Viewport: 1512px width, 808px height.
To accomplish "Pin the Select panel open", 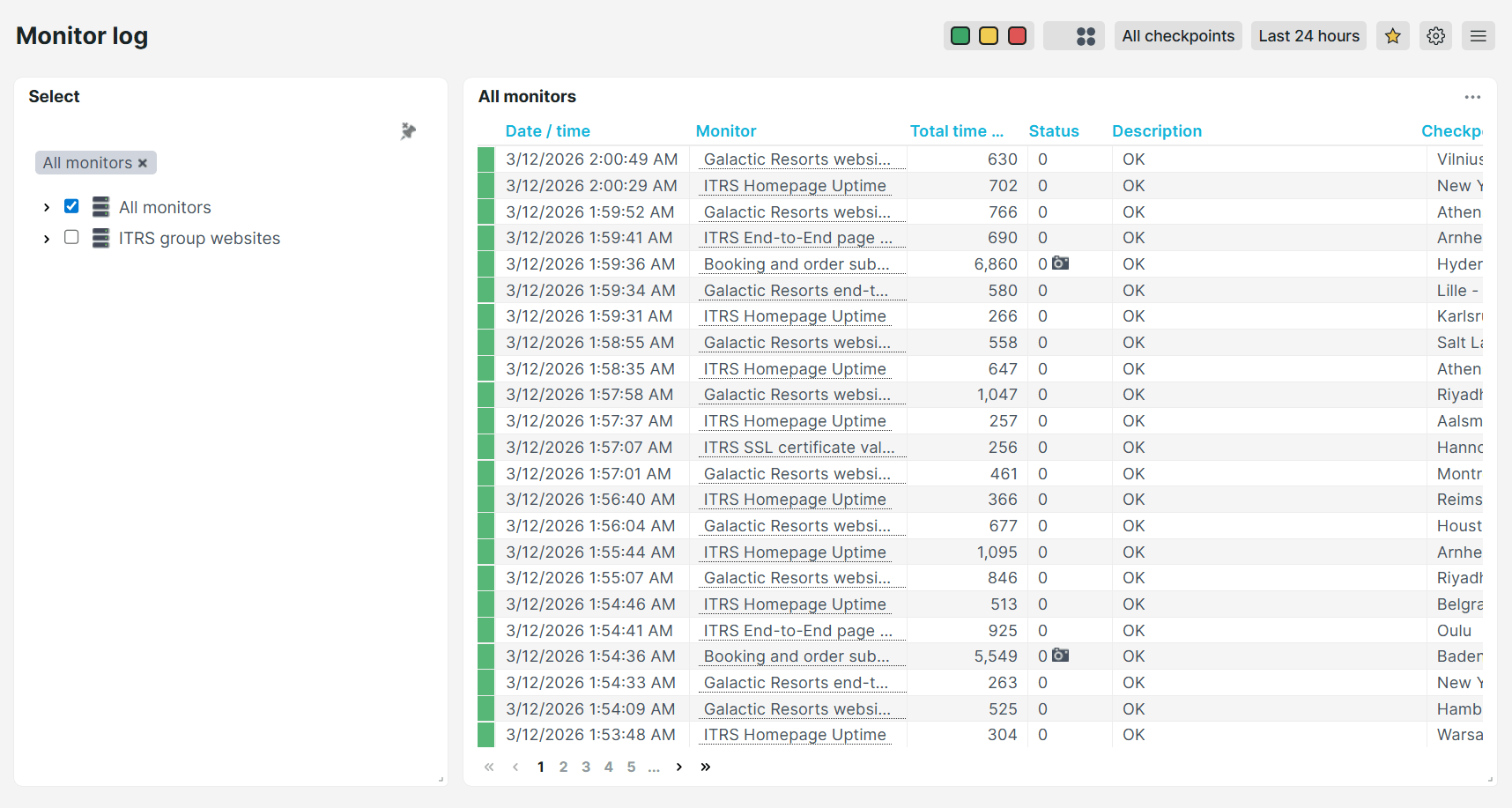I will pyautogui.click(x=408, y=130).
